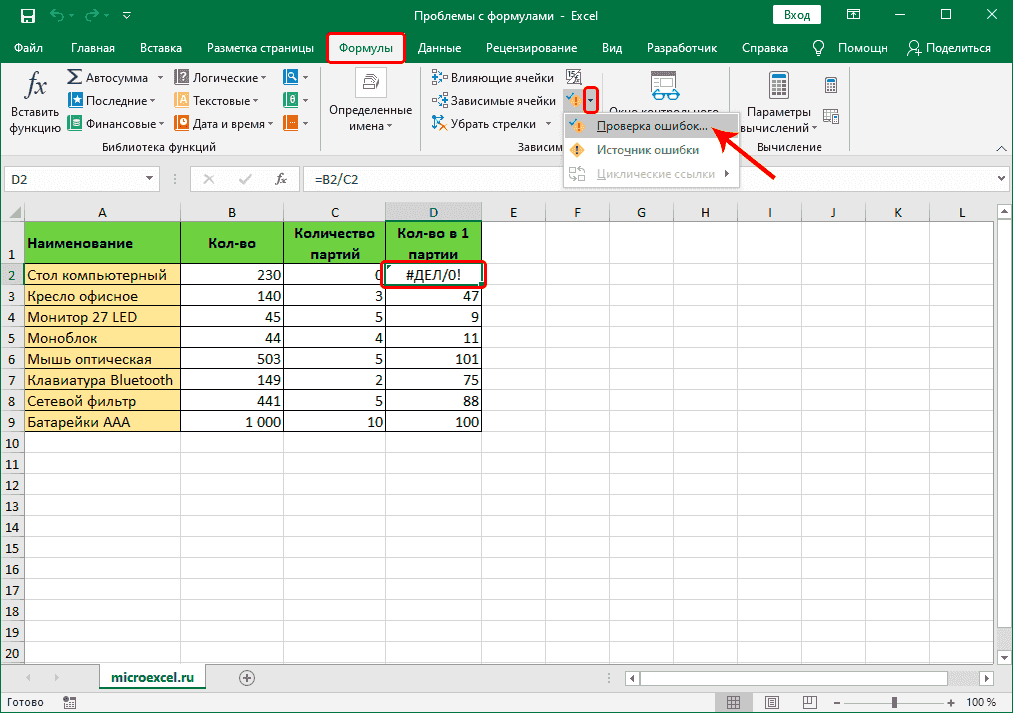This screenshot has width=1013, height=713.
Task: Click the Логические functions icon
Action: (x=181, y=76)
